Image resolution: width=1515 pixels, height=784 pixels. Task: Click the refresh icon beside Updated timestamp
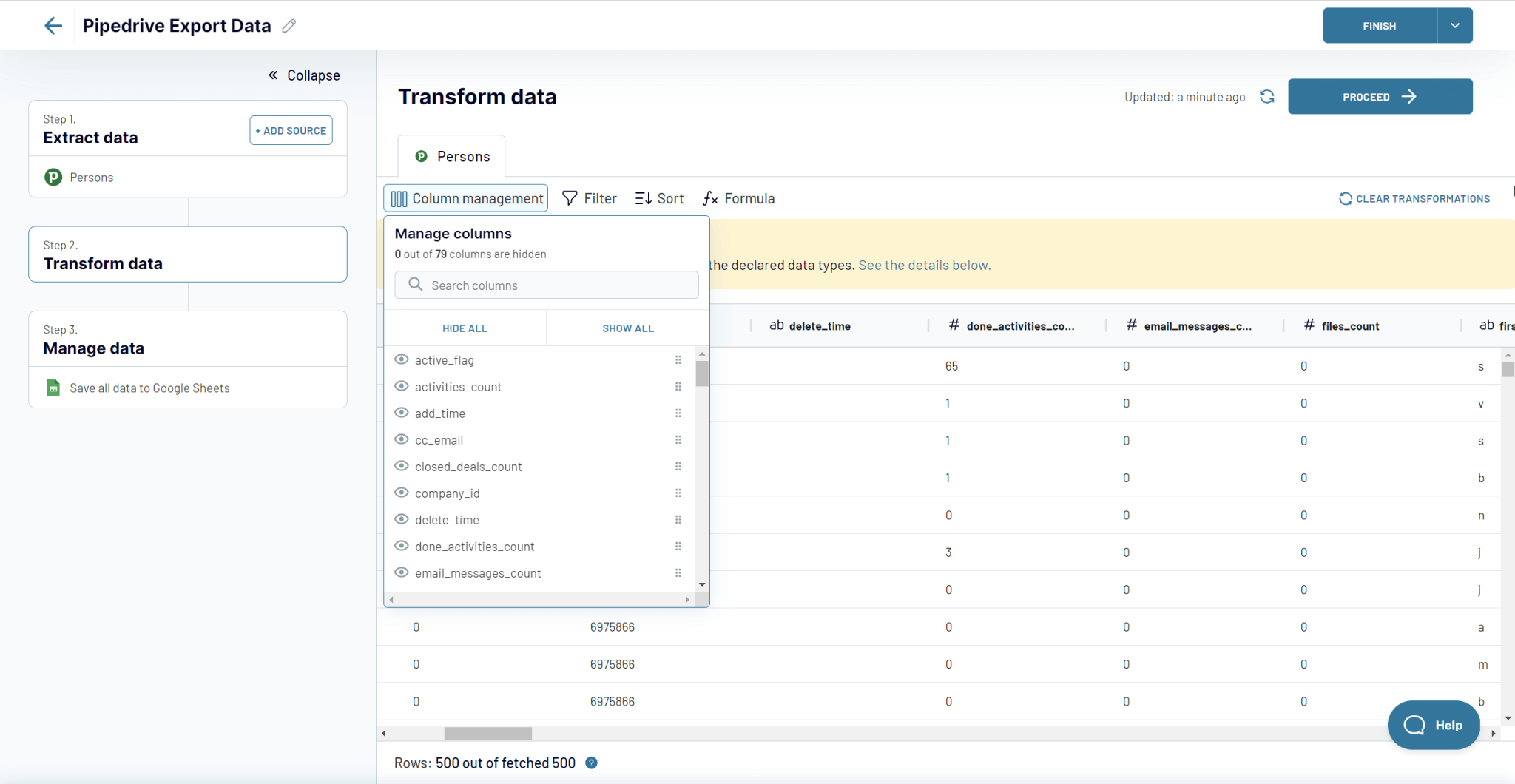(x=1266, y=97)
